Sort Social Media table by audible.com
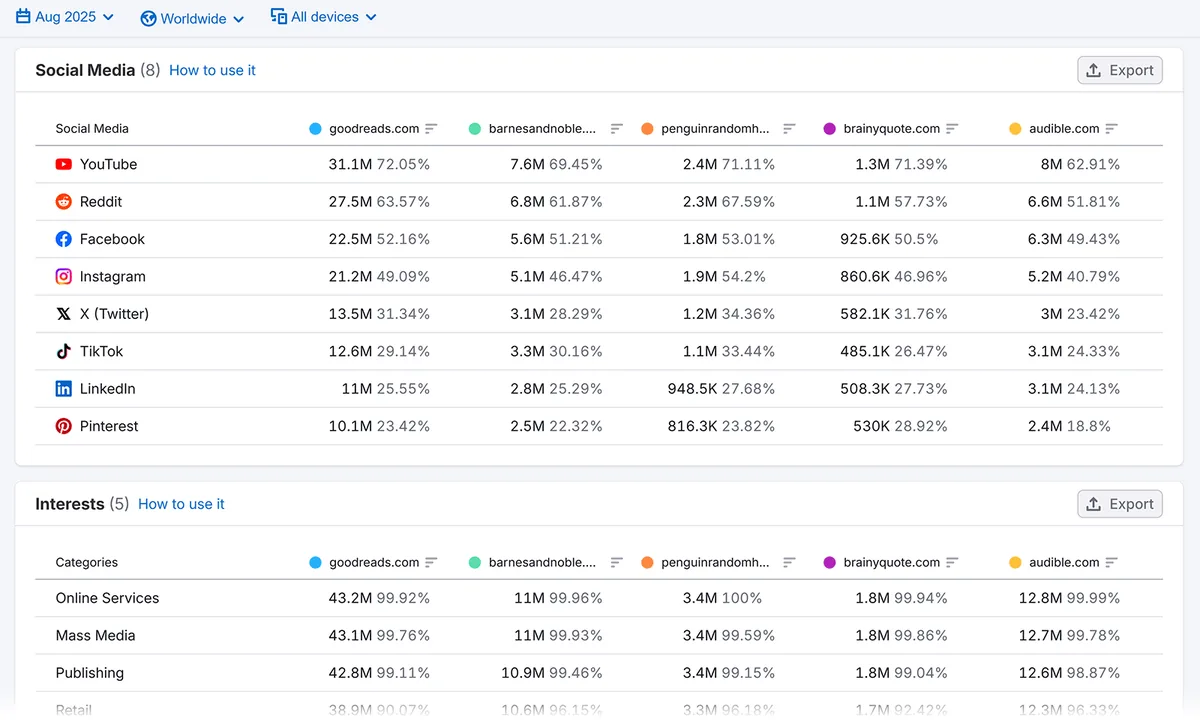 point(1111,129)
